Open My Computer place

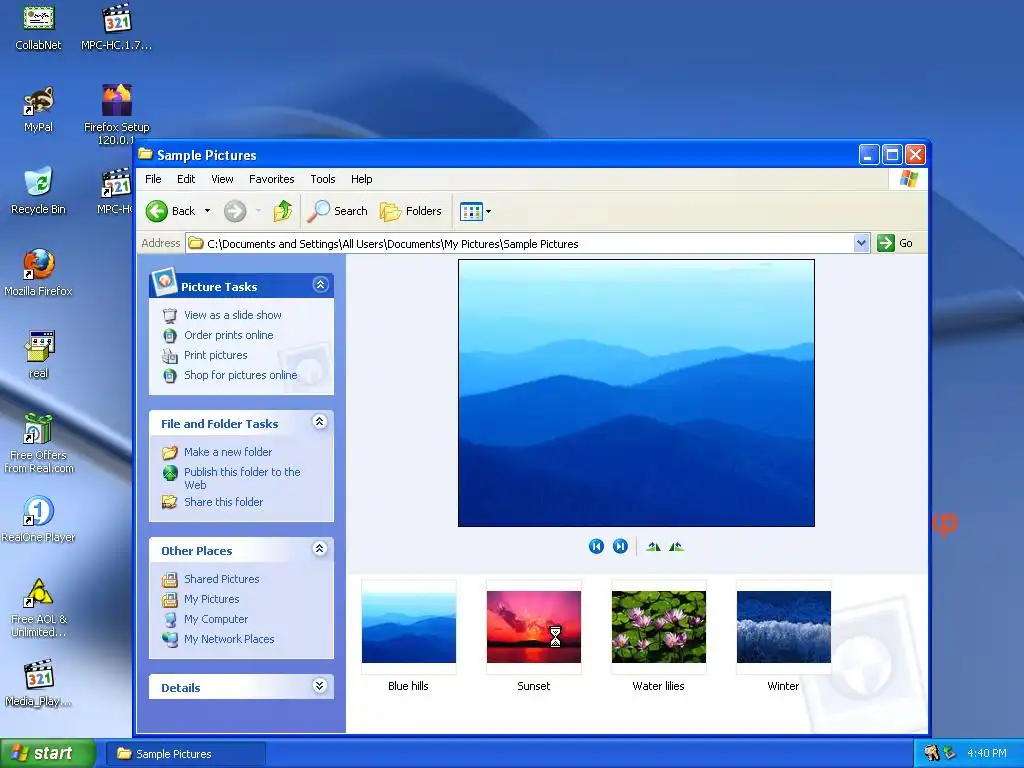tap(216, 619)
